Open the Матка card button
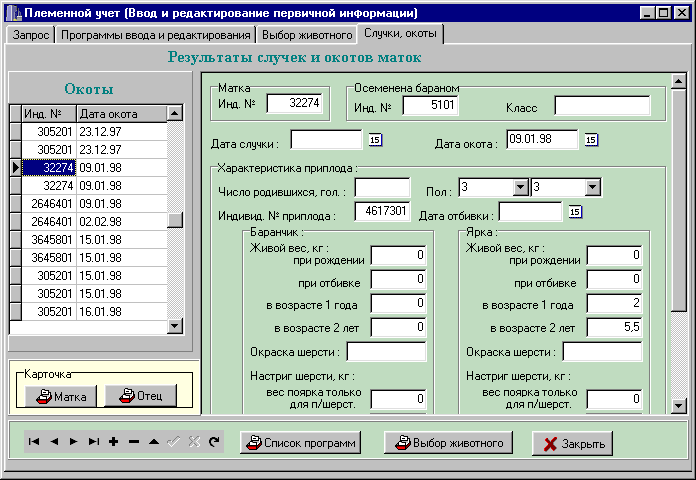 [x=61, y=396]
